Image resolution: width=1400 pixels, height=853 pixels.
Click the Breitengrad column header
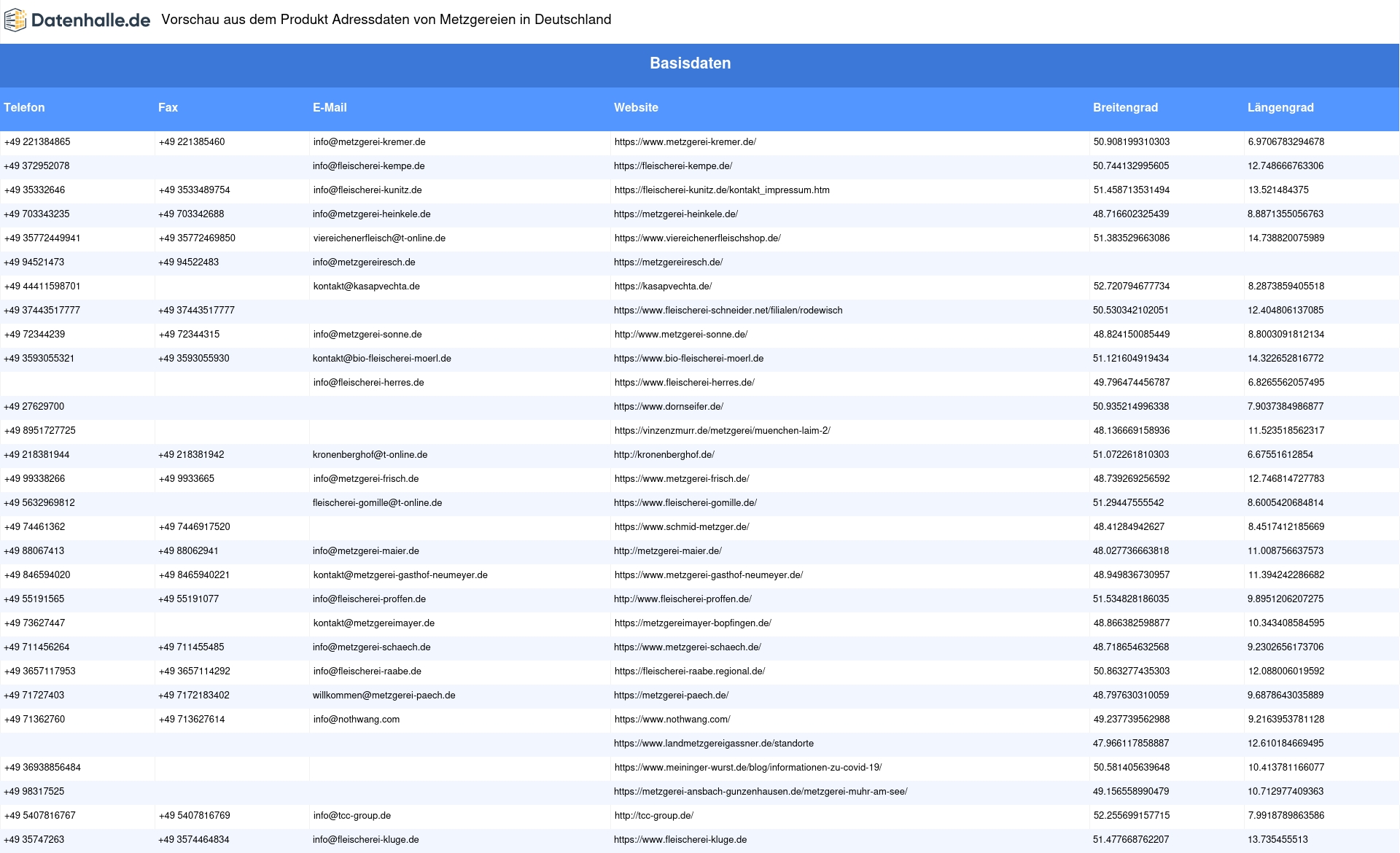click(x=1125, y=107)
